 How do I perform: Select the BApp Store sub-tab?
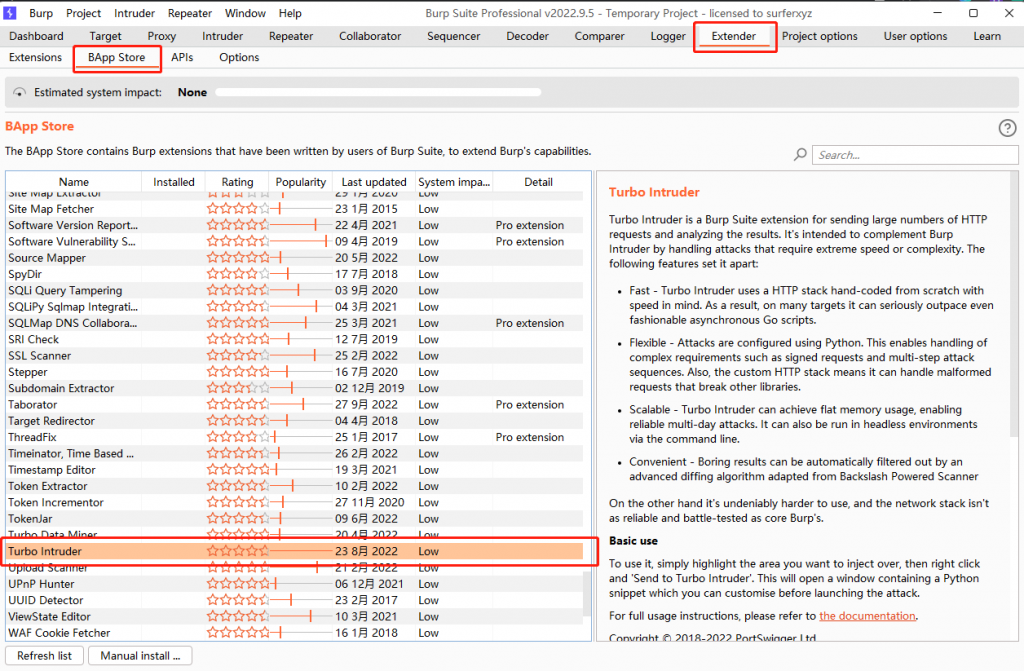point(117,58)
